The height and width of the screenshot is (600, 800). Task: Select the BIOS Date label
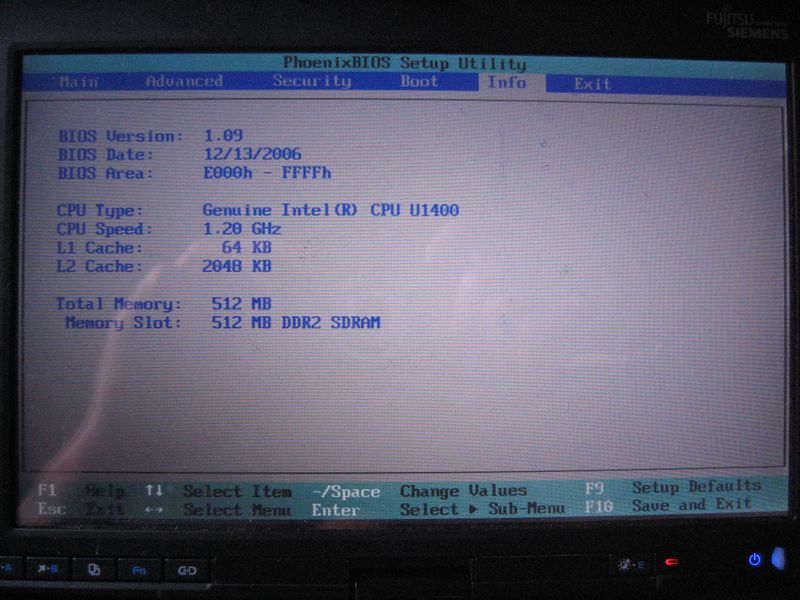tap(106, 155)
